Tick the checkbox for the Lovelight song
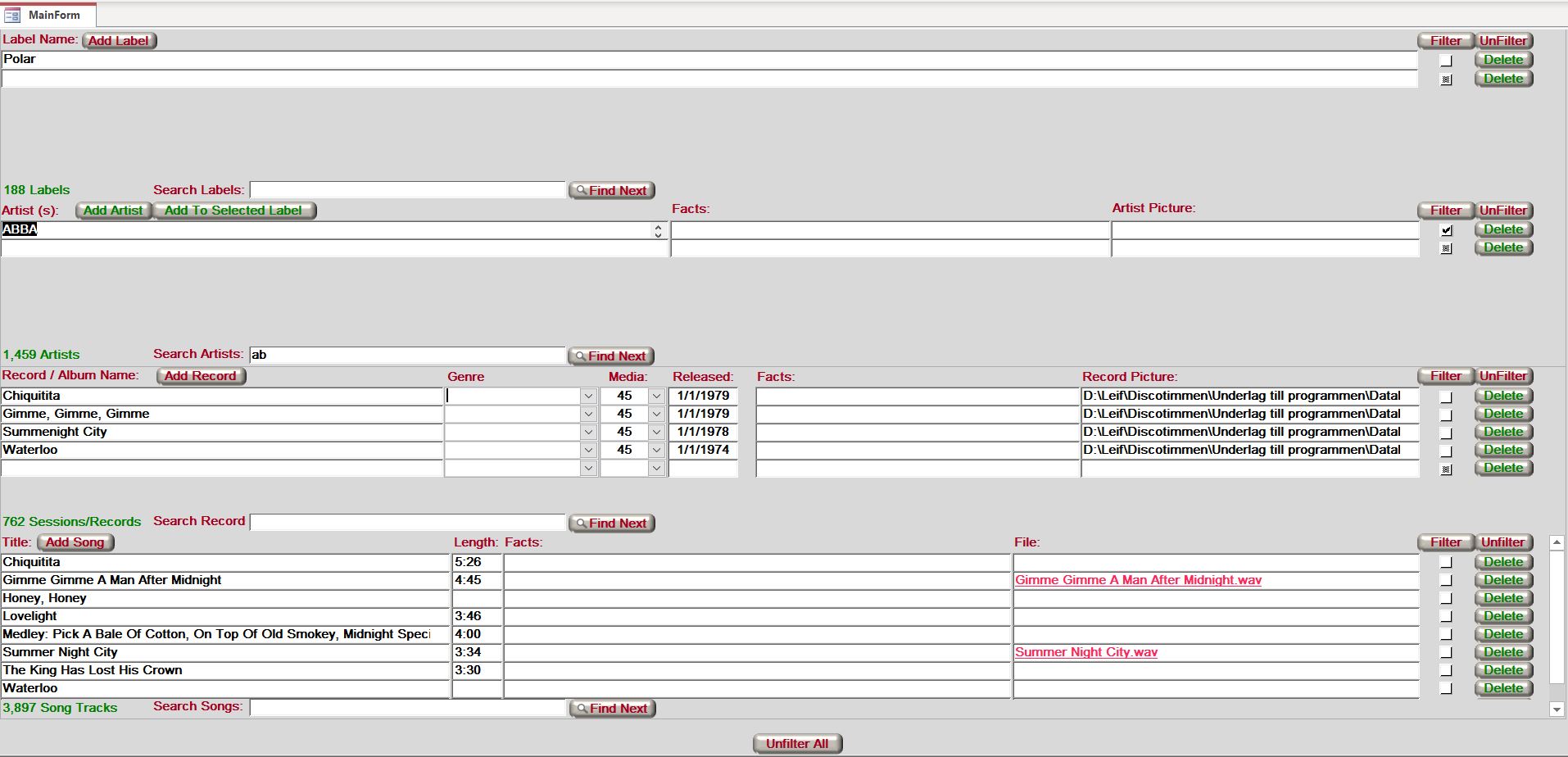 tap(1446, 617)
